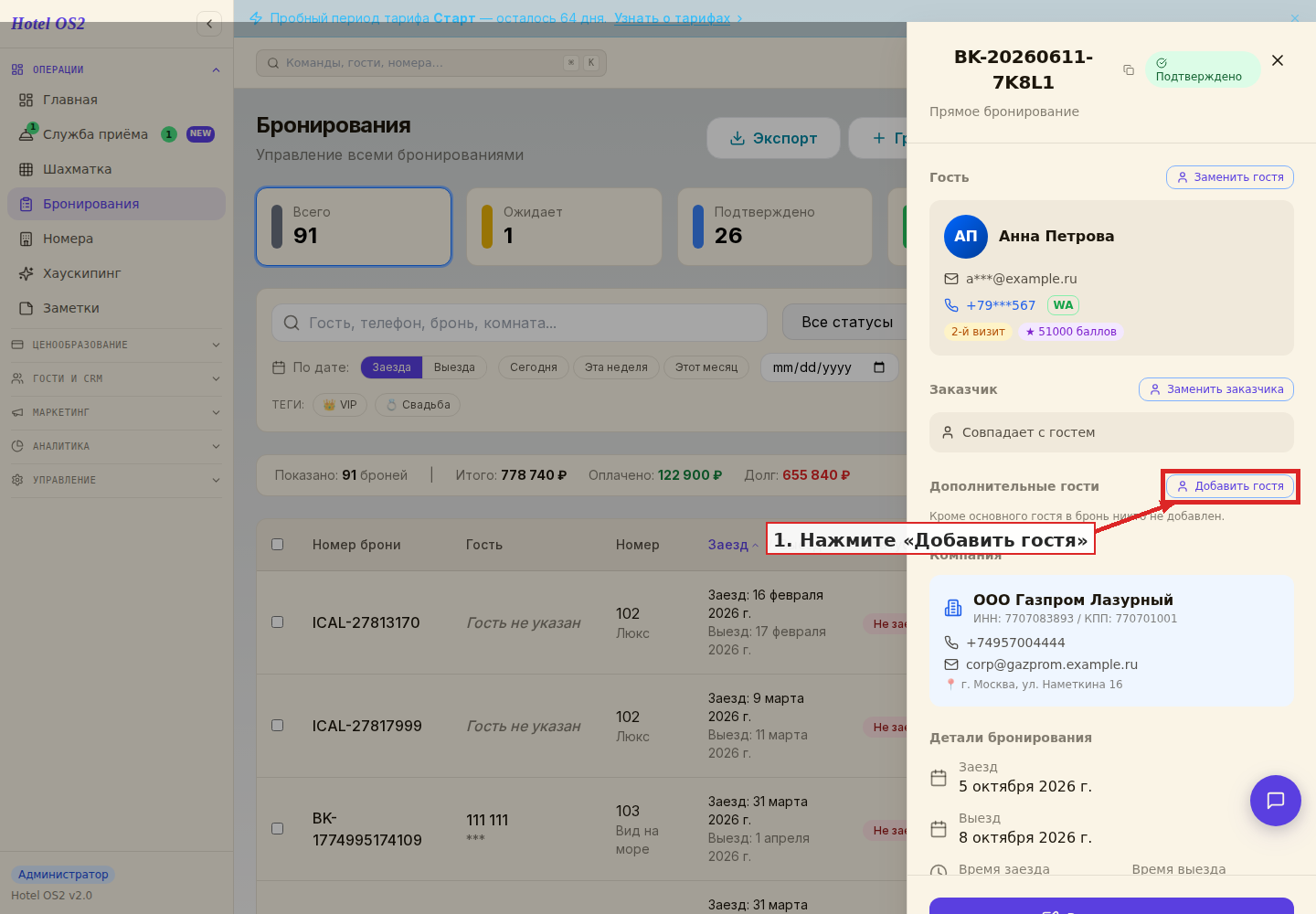The image size is (1316, 914).
Task: Click the Добавить гостя button
Action: (x=1230, y=486)
